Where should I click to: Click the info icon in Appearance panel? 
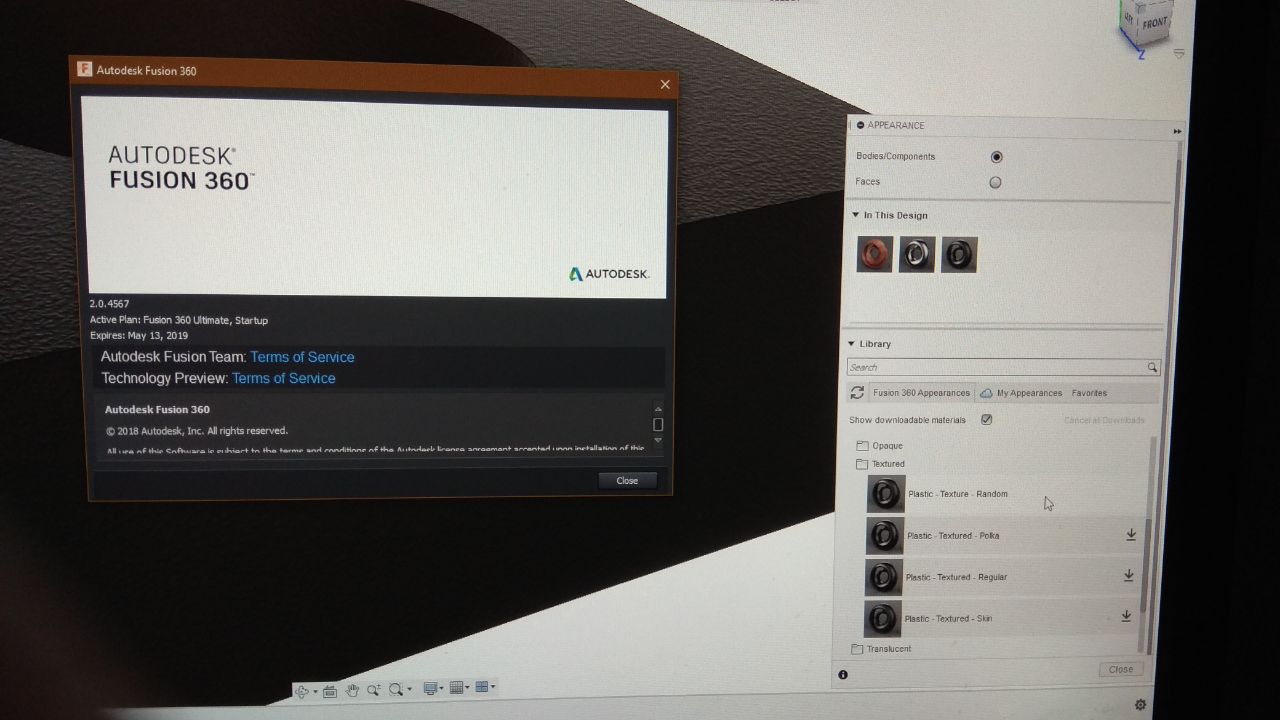point(843,675)
